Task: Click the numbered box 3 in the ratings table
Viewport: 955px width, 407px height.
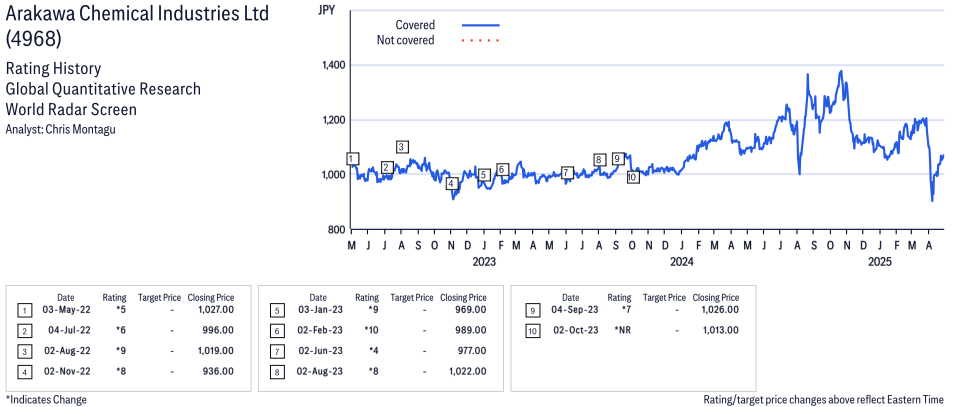Action: 24,352
